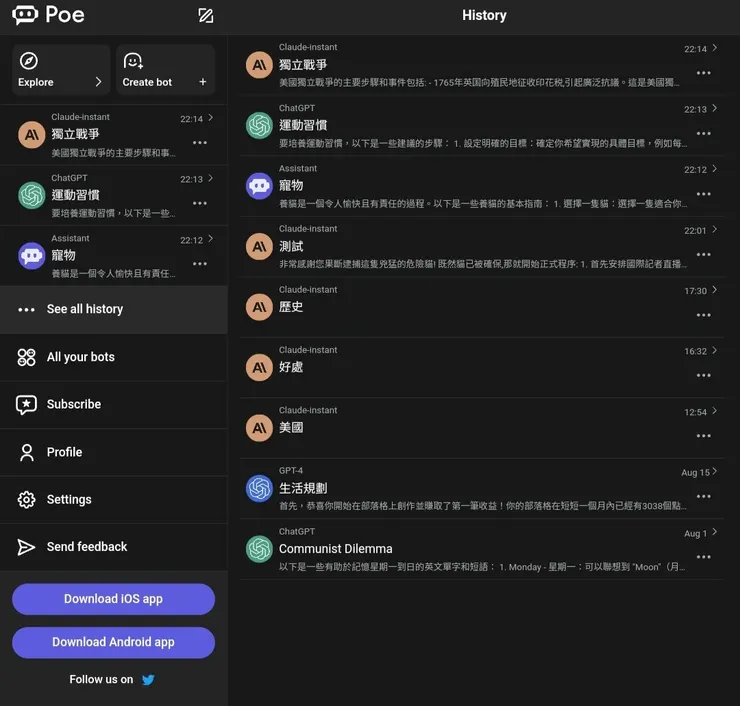
Task: Click the Settings gear icon
Action: coord(26,499)
